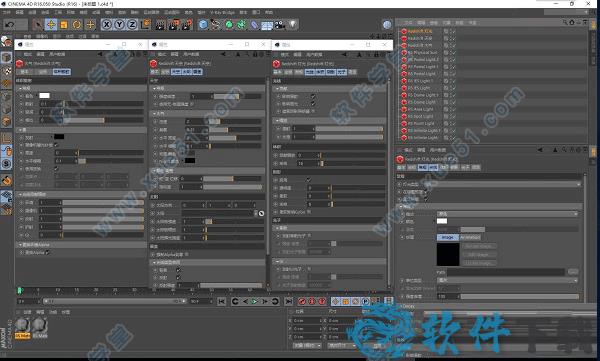Click the green playhead marker on the timeline
The image size is (600, 361).
pyautogui.click(x=20, y=291)
